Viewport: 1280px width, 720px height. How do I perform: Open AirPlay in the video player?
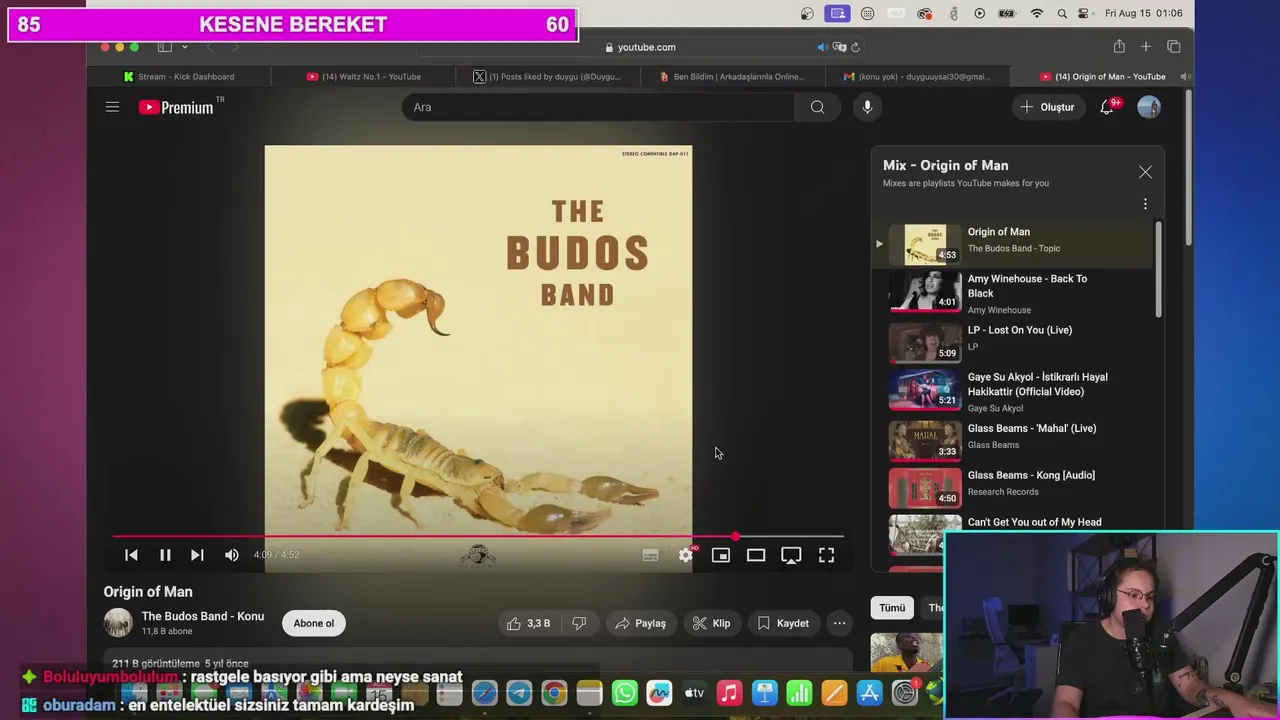791,555
